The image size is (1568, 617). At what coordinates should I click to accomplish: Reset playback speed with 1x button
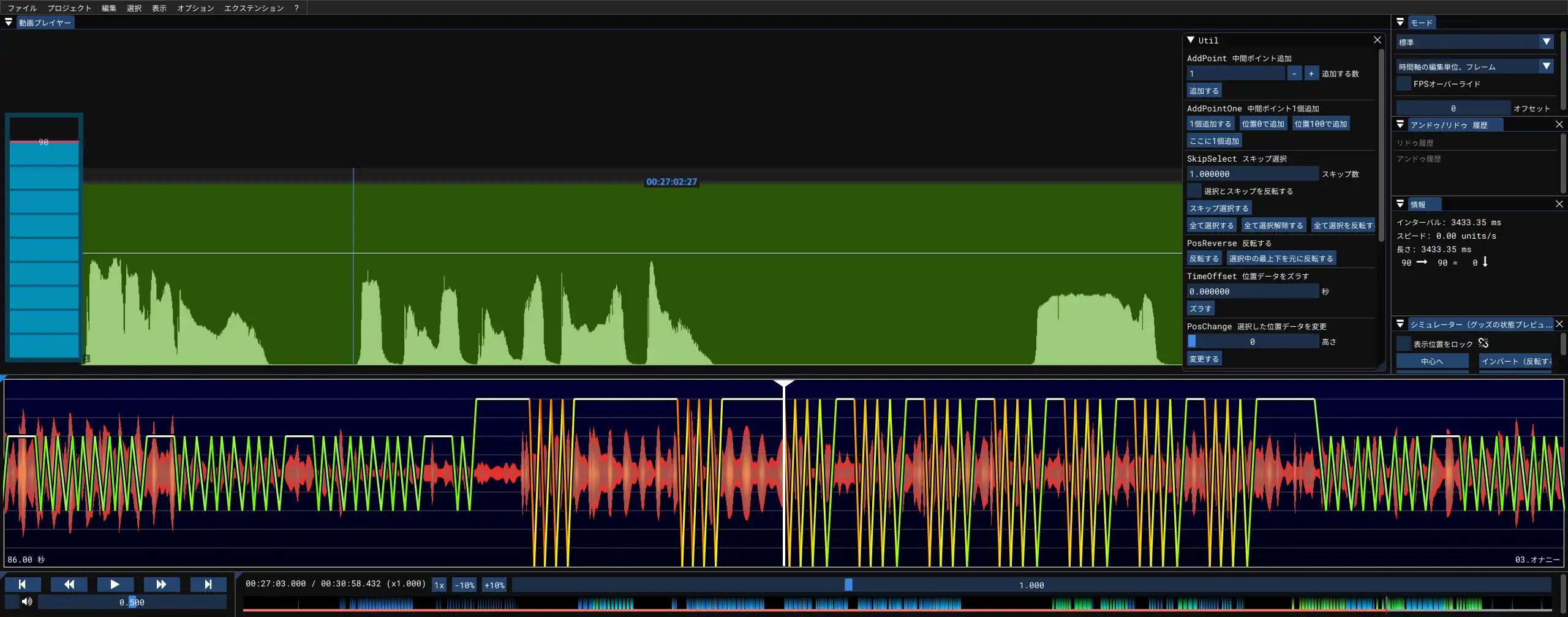(x=439, y=585)
